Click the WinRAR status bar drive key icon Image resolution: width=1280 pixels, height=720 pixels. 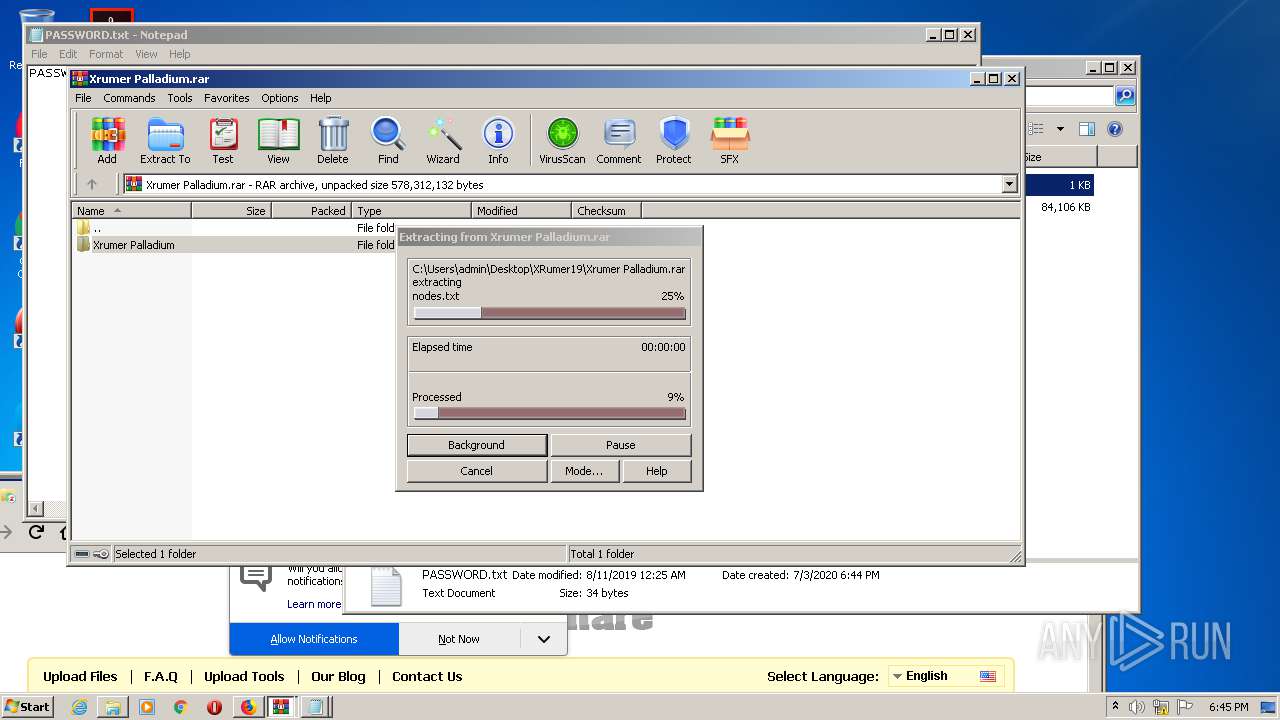[x=92, y=554]
